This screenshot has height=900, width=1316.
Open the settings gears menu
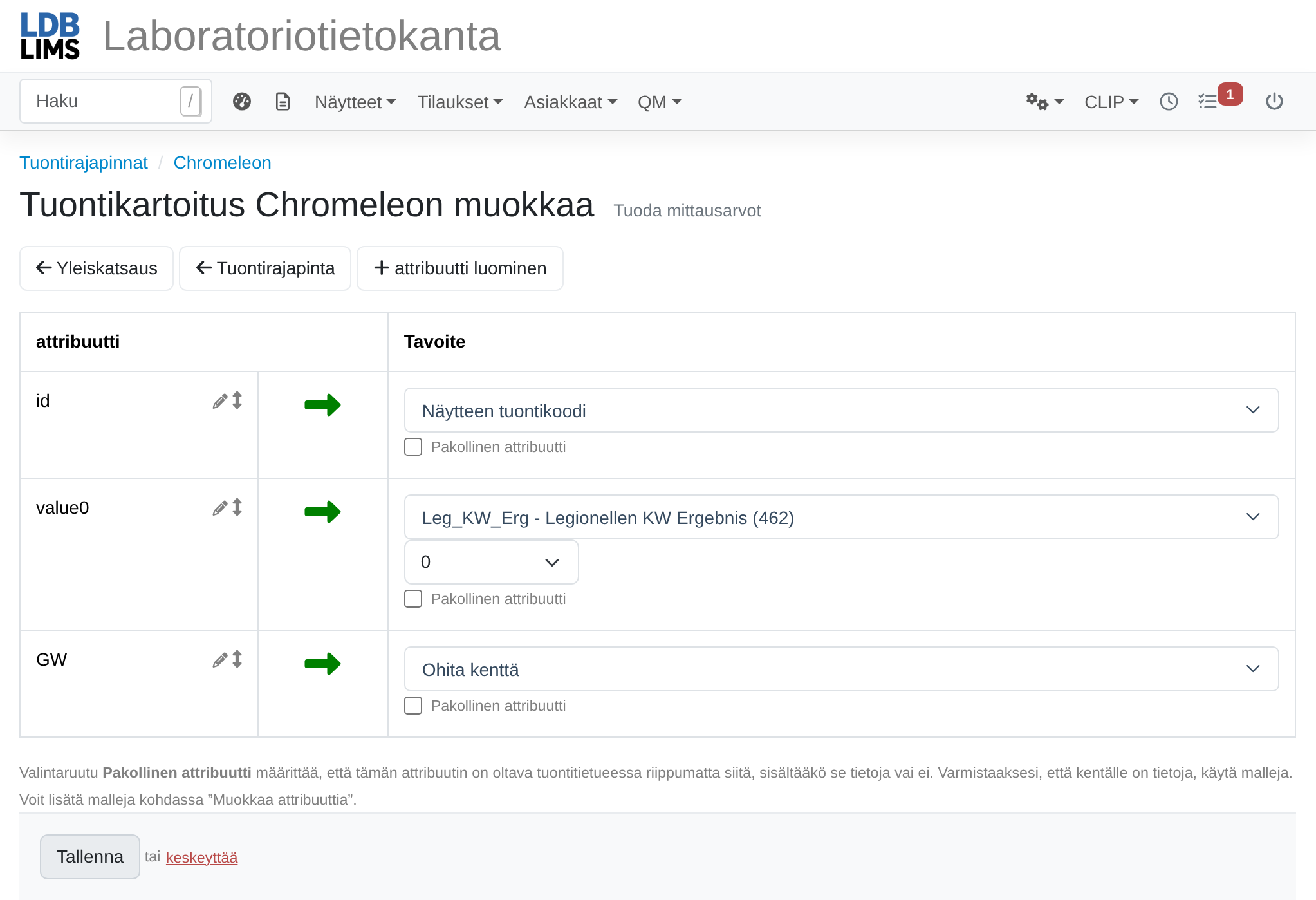(x=1044, y=102)
